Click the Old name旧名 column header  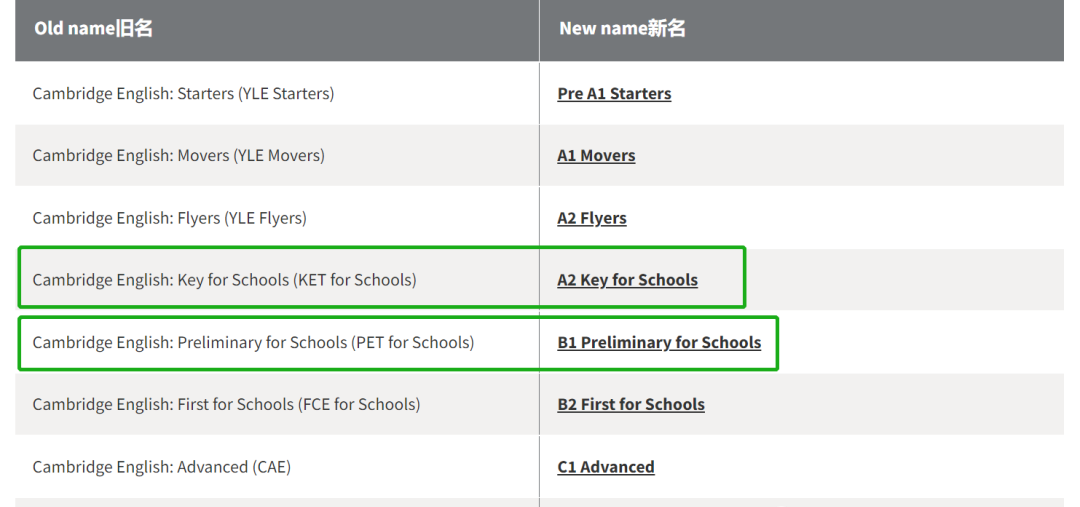tap(277, 29)
